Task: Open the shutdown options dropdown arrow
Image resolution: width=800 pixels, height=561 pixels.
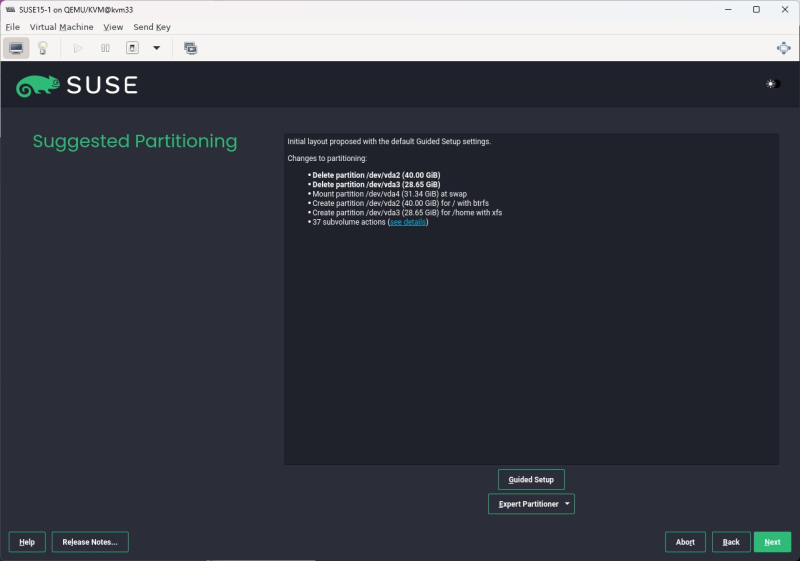Action: pyautogui.click(x=157, y=48)
